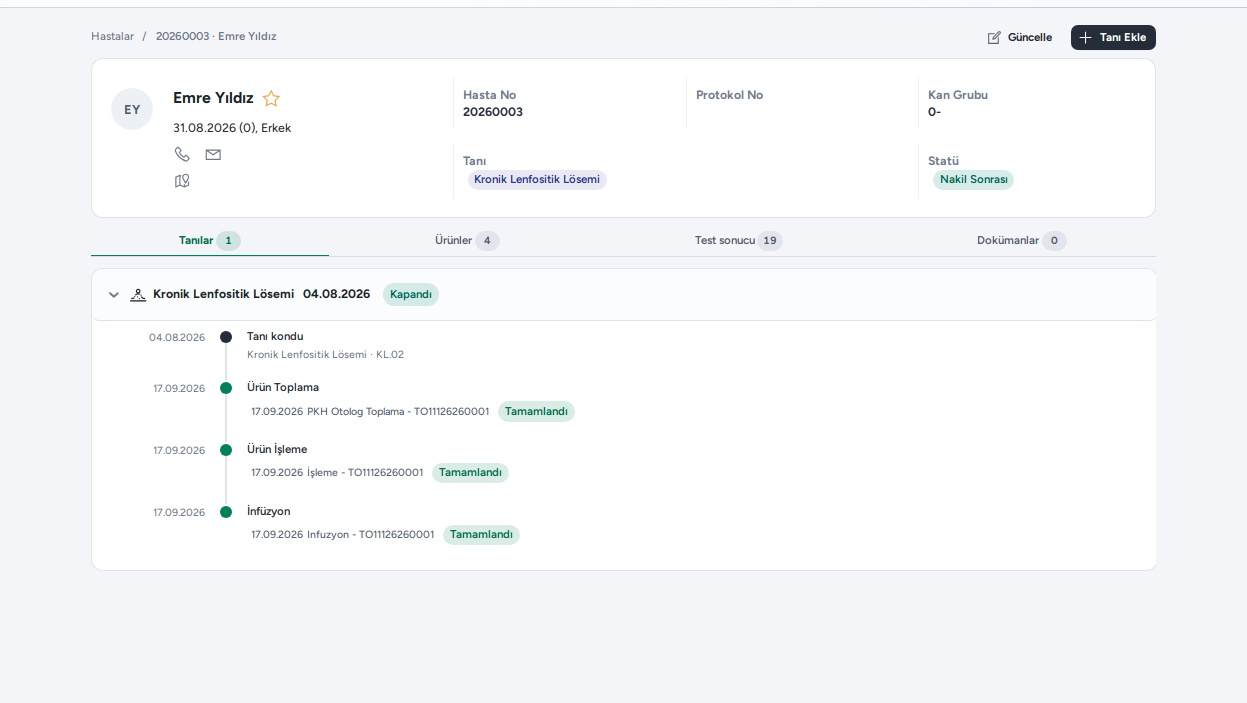Click the blood group value 0-

934,112
